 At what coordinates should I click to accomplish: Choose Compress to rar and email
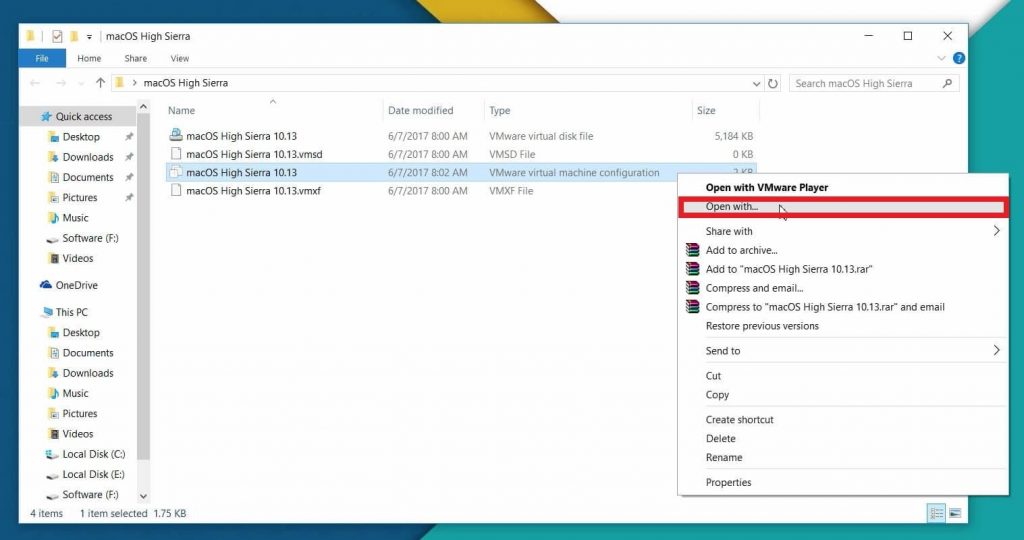coord(825,307)
